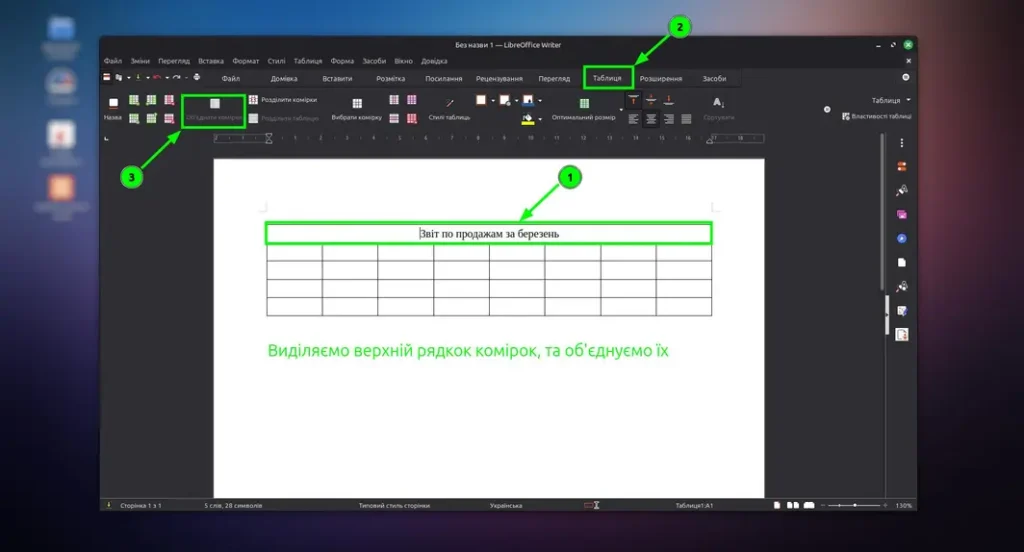Open the sidebar Styles deck icon

pos(902,191)
